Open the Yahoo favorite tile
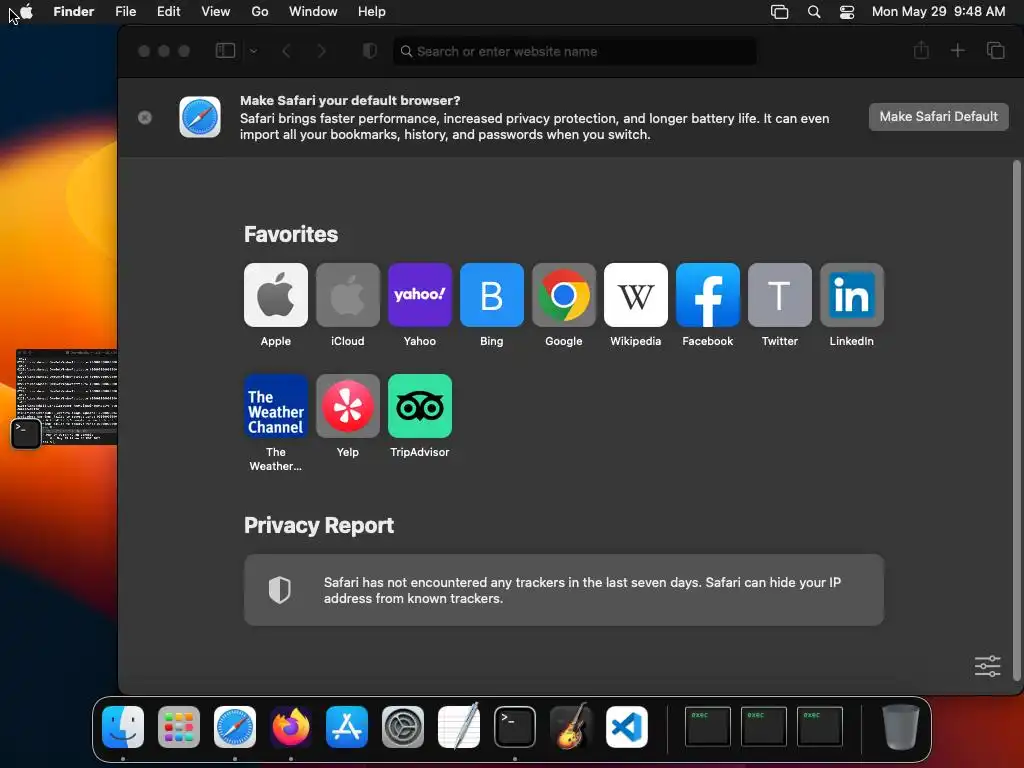Viewport: 1024px width, 768px height. click(419, 295)
